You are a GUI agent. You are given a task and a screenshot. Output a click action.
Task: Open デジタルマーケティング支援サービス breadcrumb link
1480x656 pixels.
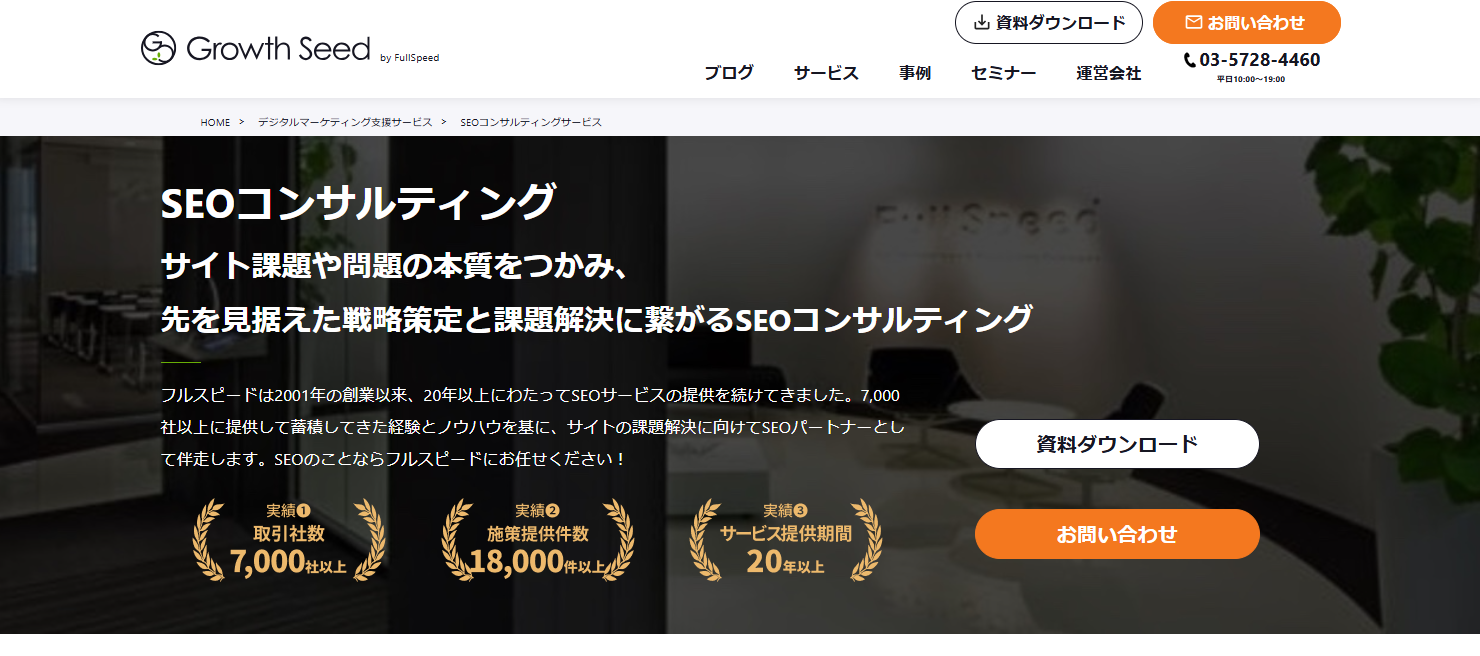pos(345,122)
